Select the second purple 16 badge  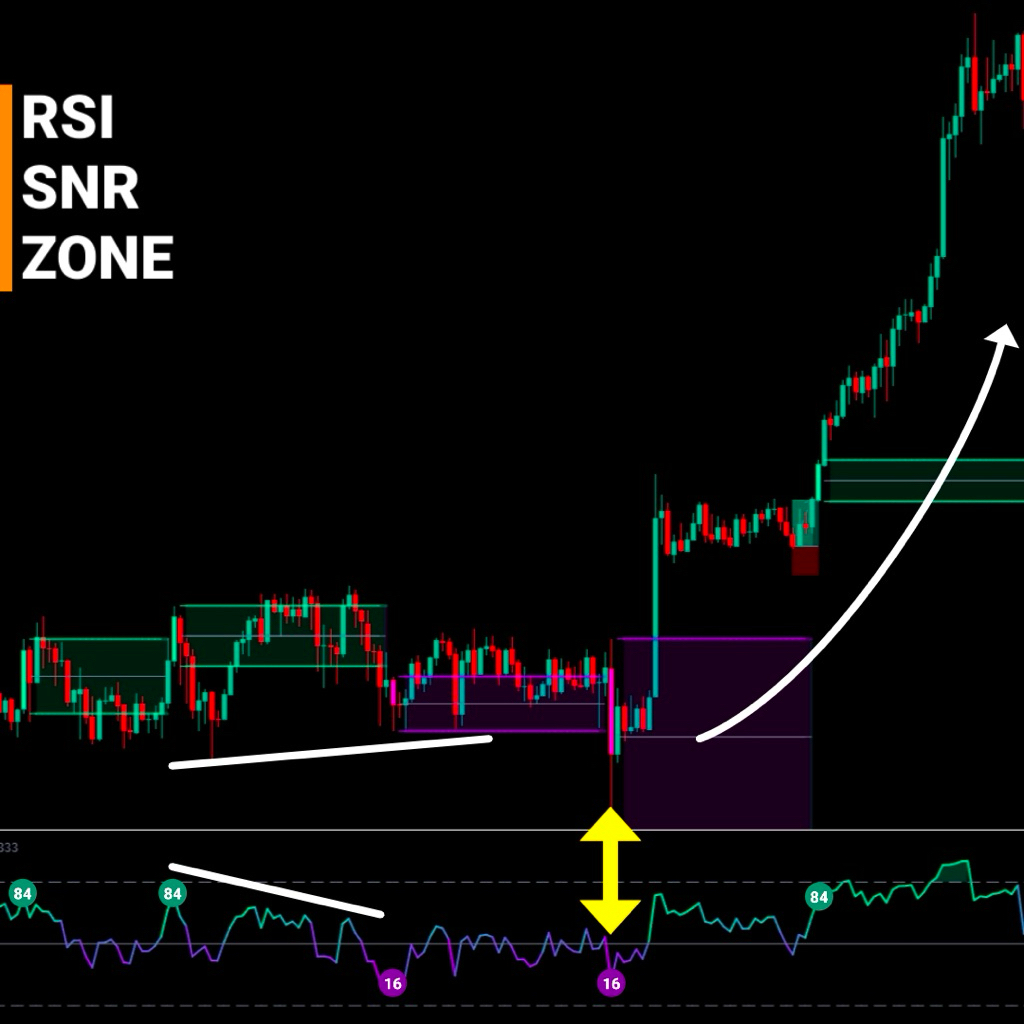(x=611, y=983)
